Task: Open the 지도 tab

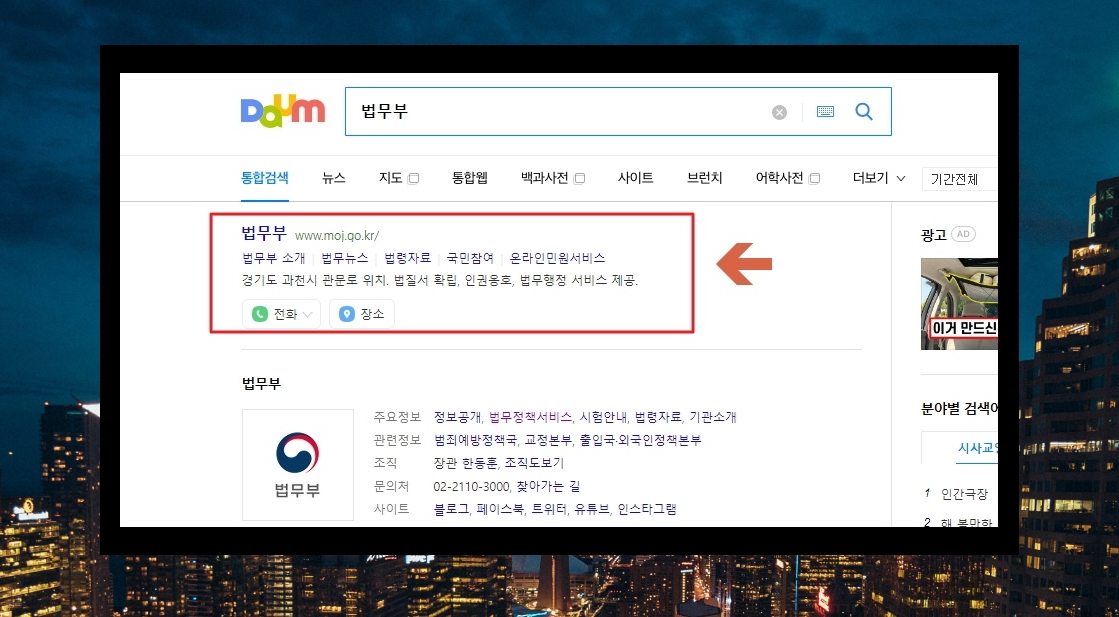Action: (x=390, y=178)
